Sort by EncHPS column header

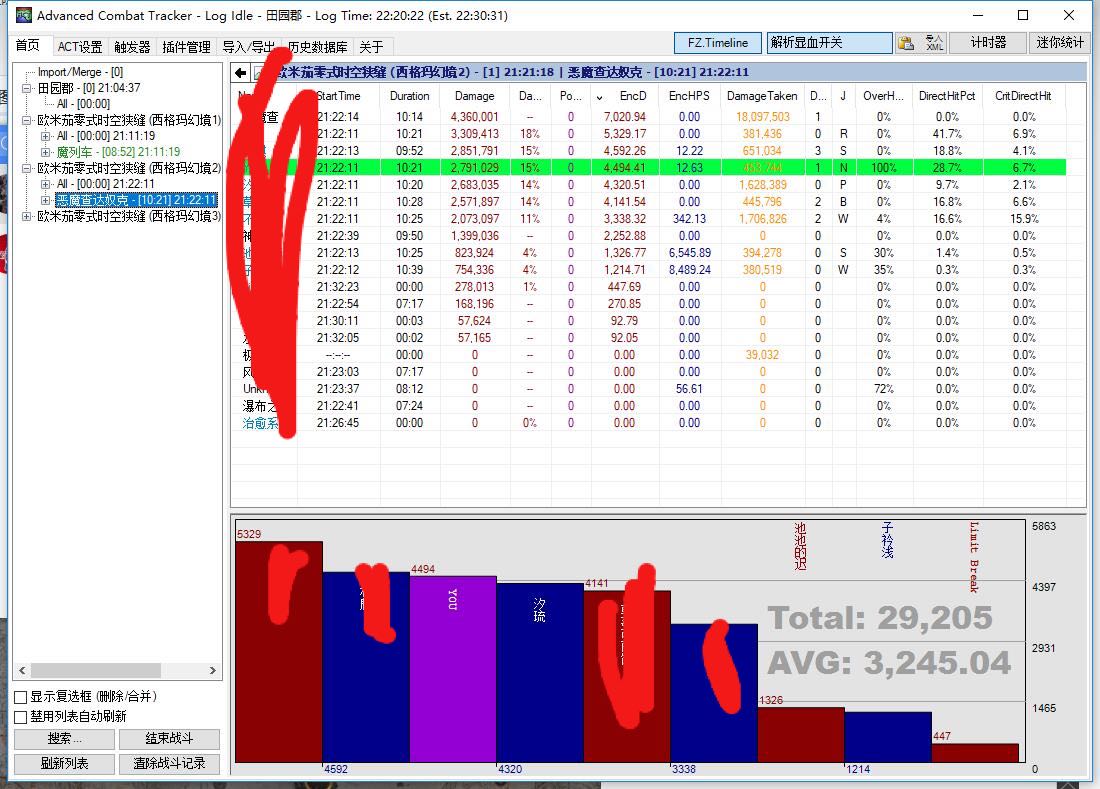pyautogui.click(x=689, y=96)
